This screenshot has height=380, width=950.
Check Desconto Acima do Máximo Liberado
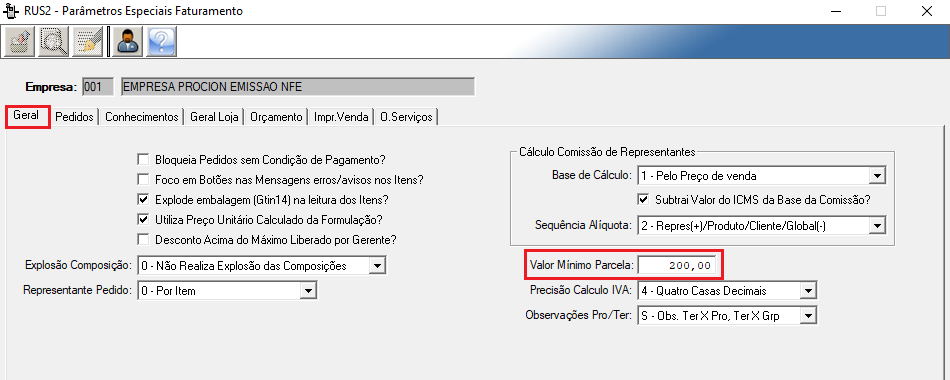click(x=144, y=239)
